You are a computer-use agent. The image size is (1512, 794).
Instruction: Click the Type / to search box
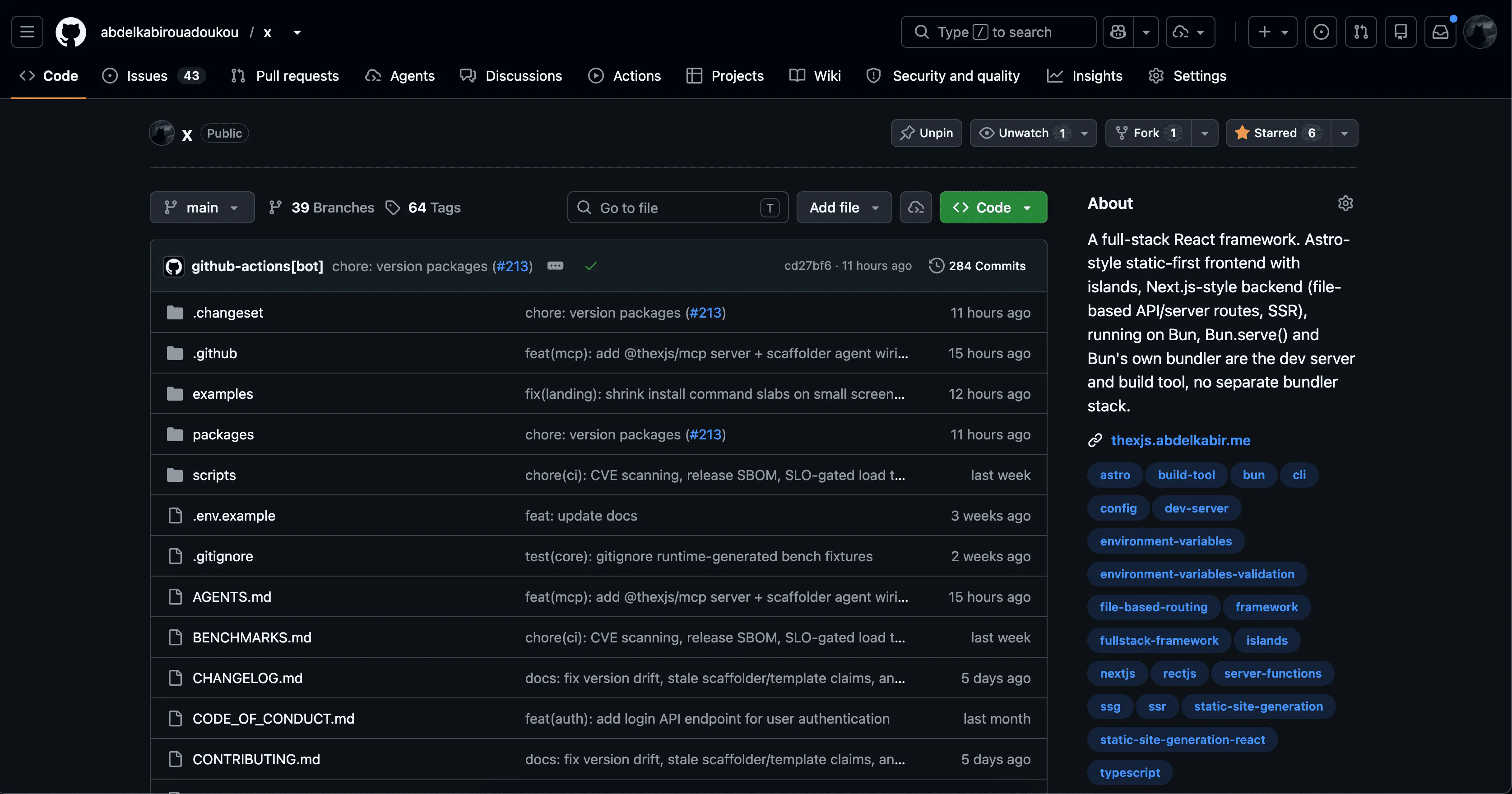point(998,32)
